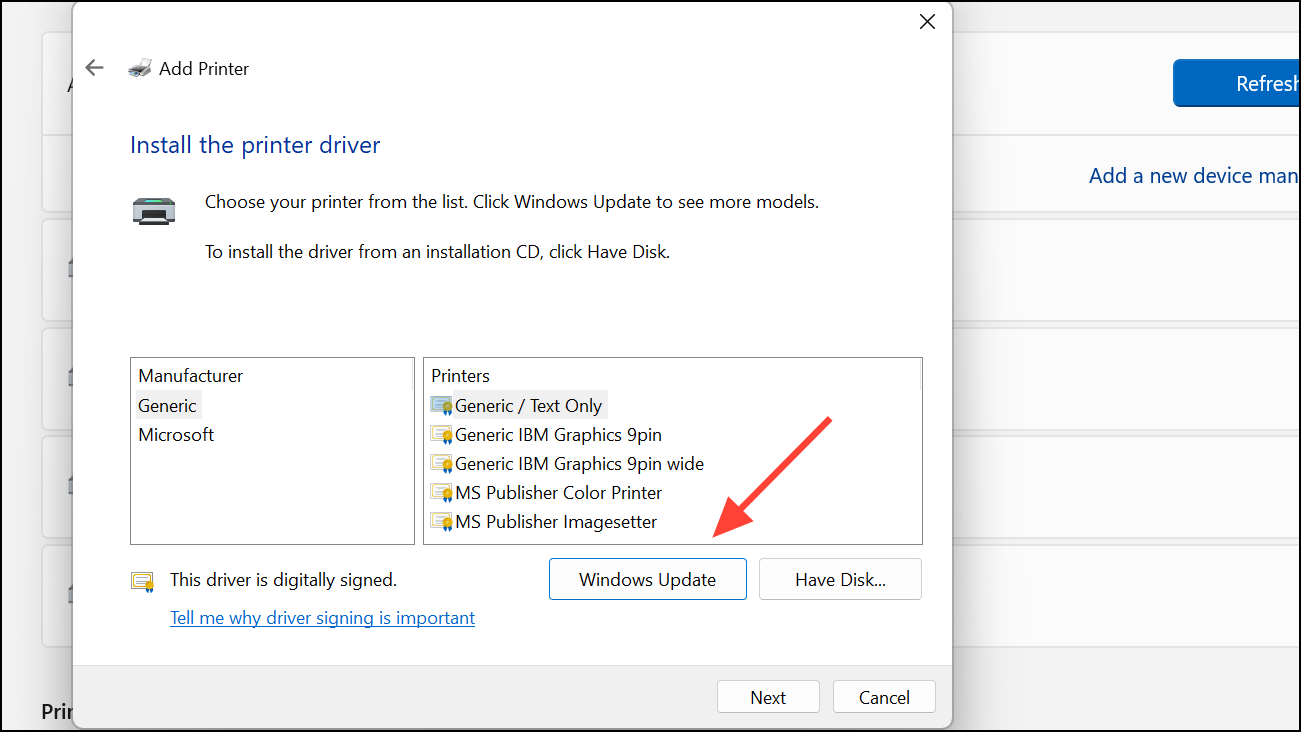Click Next to continue installation

(x=768, y=698)
